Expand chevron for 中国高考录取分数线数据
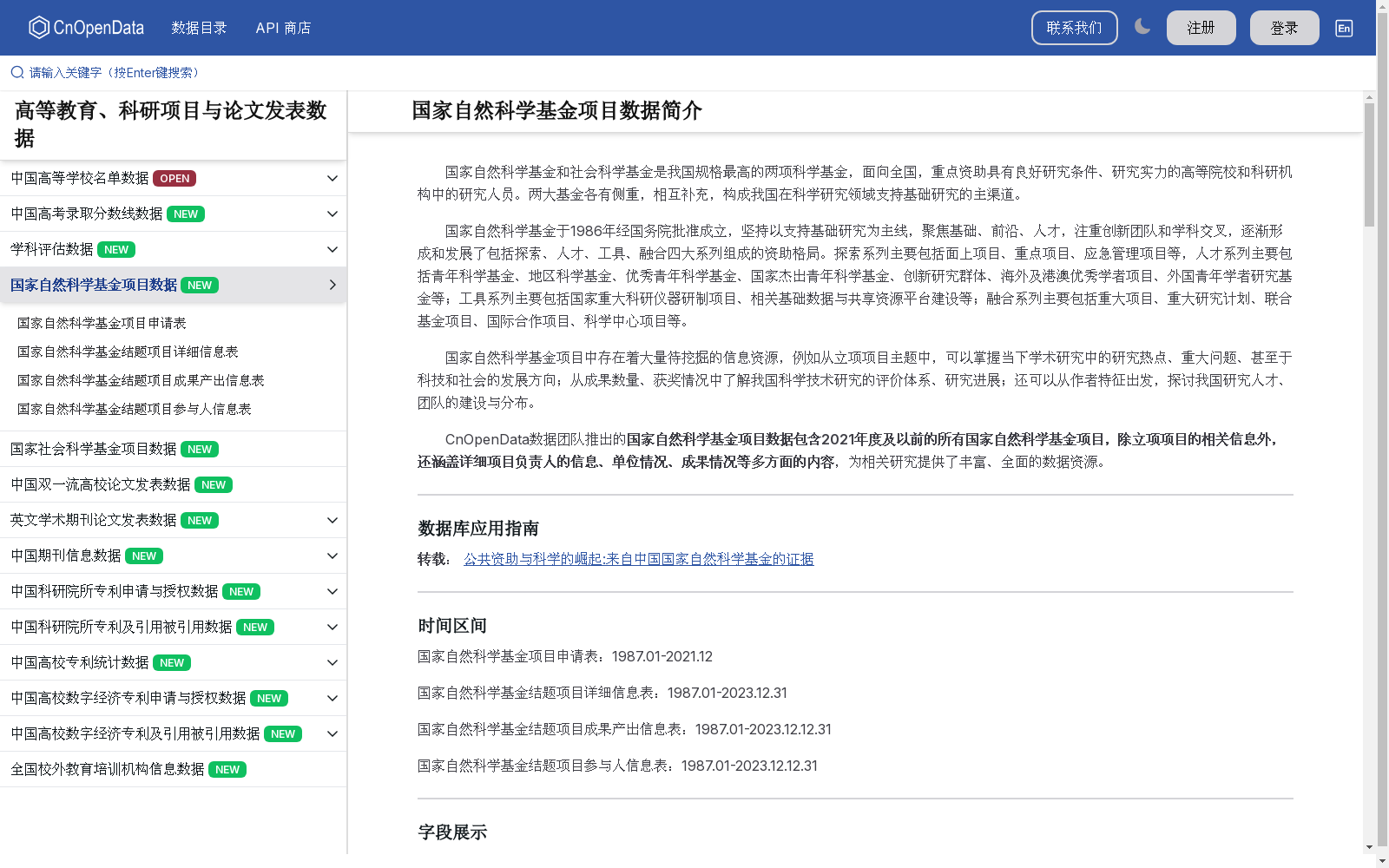This screenshot has width=1389, height=868. (x=332, y=214)
